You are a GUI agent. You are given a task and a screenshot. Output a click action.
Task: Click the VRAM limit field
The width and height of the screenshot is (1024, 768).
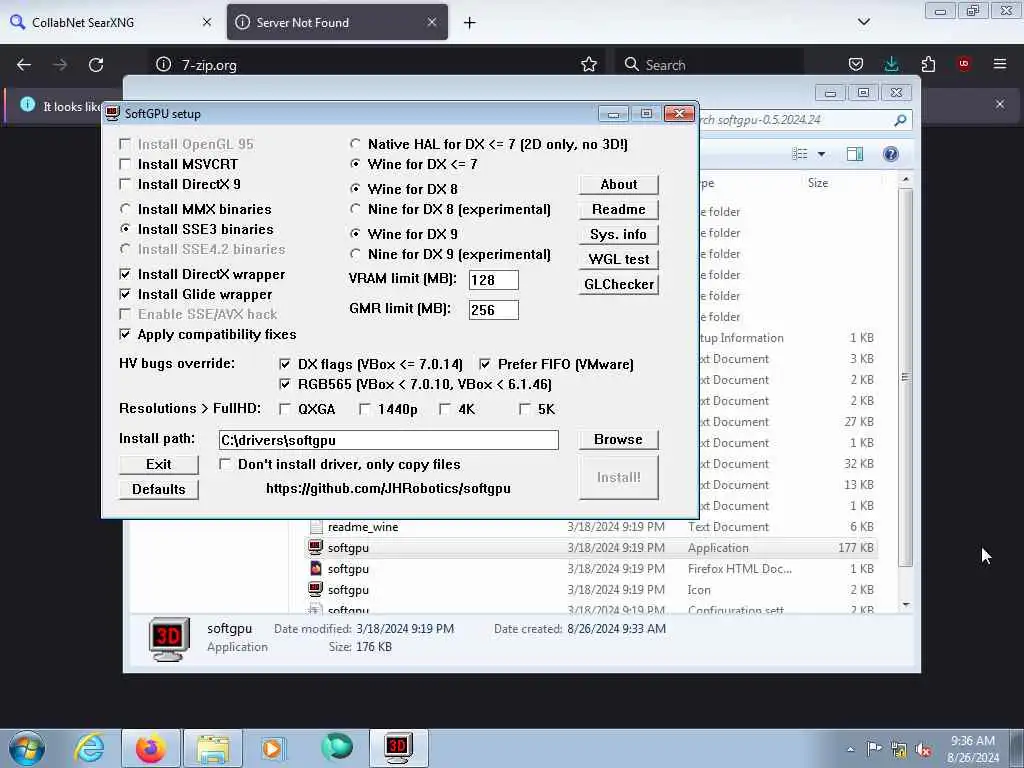tap(494, 280)
